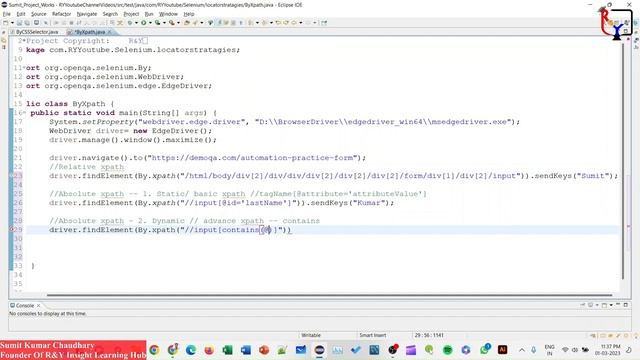Click the horizontal editor scrollbar
The width and height of the screenshot is (640, 360).
(x=329, y=295)
